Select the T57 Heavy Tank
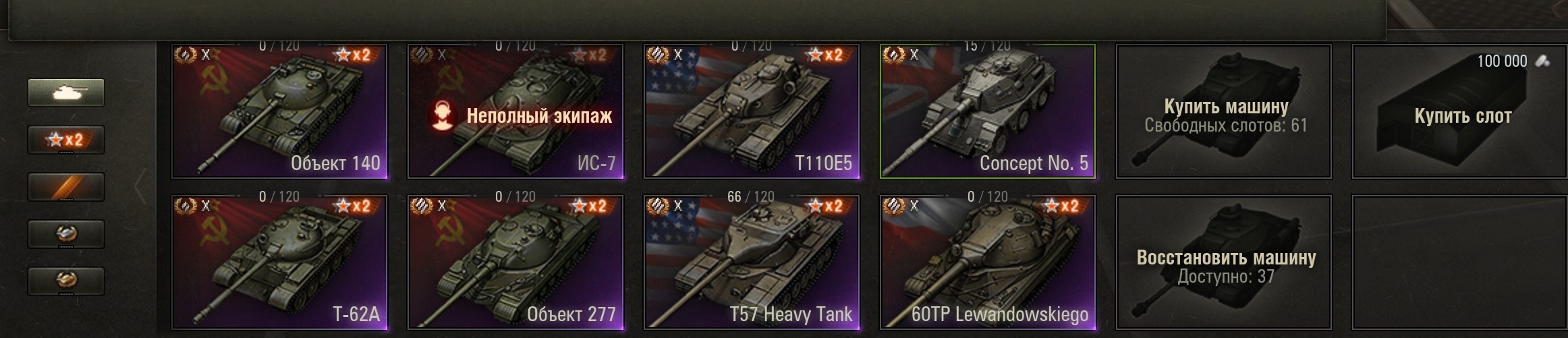The width and height of the screenshot is (1568, 338). [x=752, y=262]
